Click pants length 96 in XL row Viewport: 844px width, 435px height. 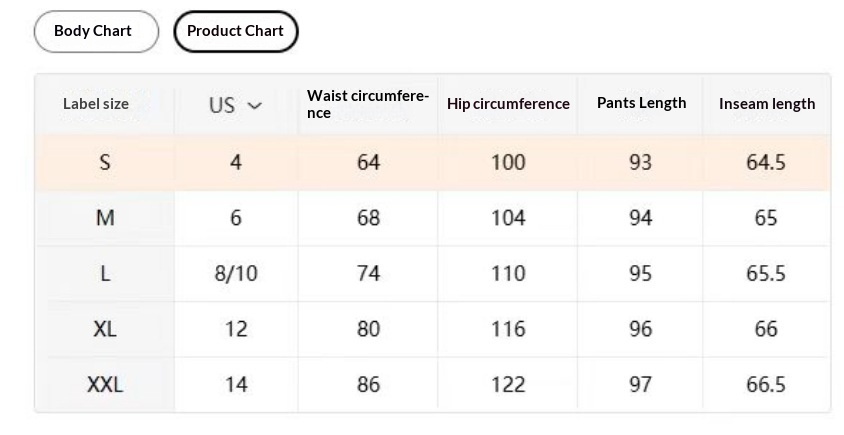tap(640, 329)
